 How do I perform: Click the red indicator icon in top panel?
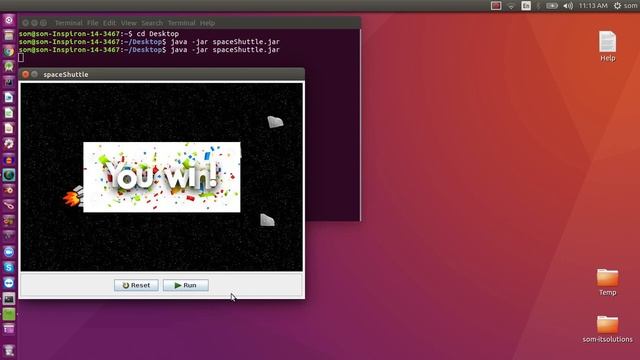(496, 6)
